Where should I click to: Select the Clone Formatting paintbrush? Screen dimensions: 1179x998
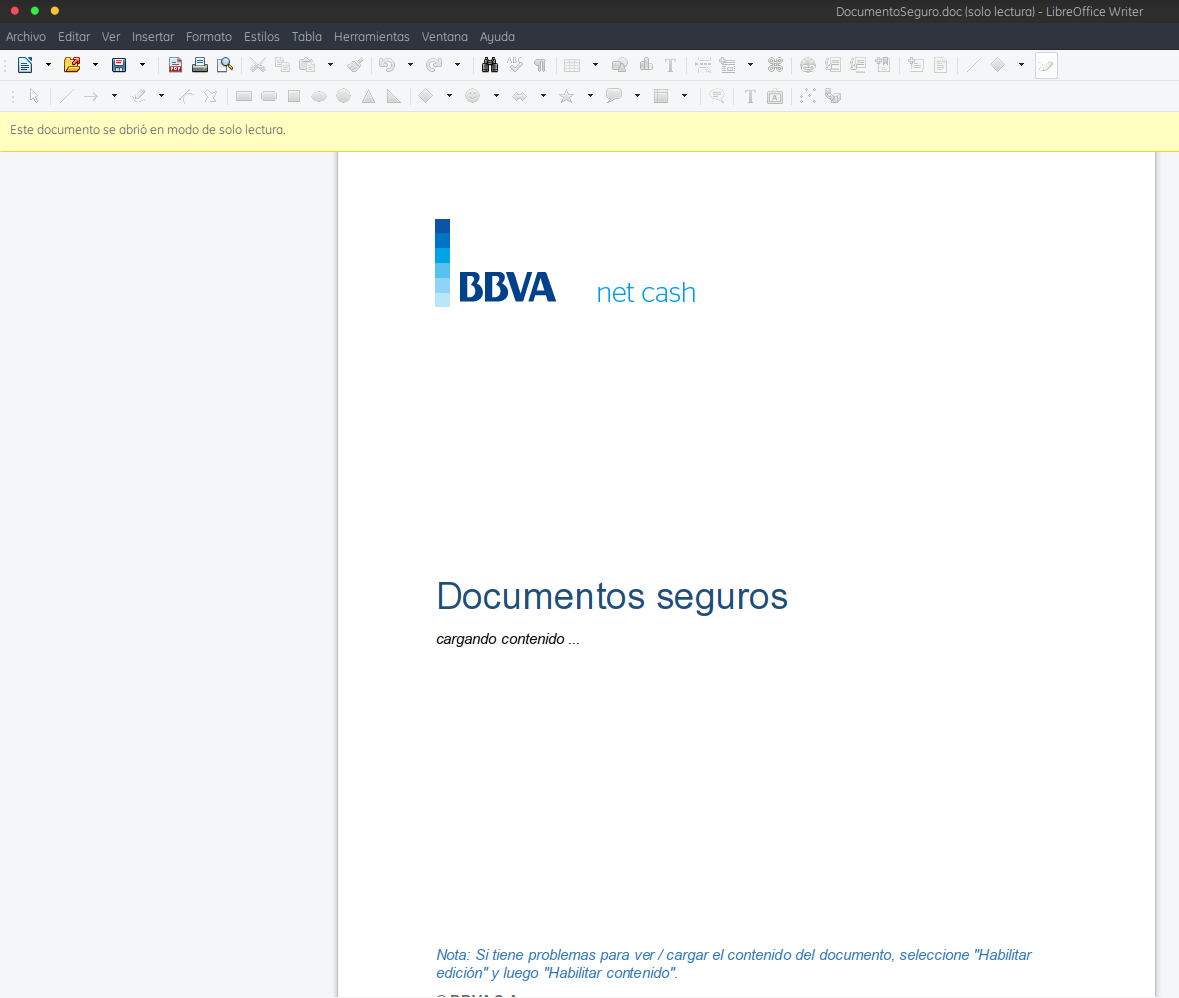[355, 65]
